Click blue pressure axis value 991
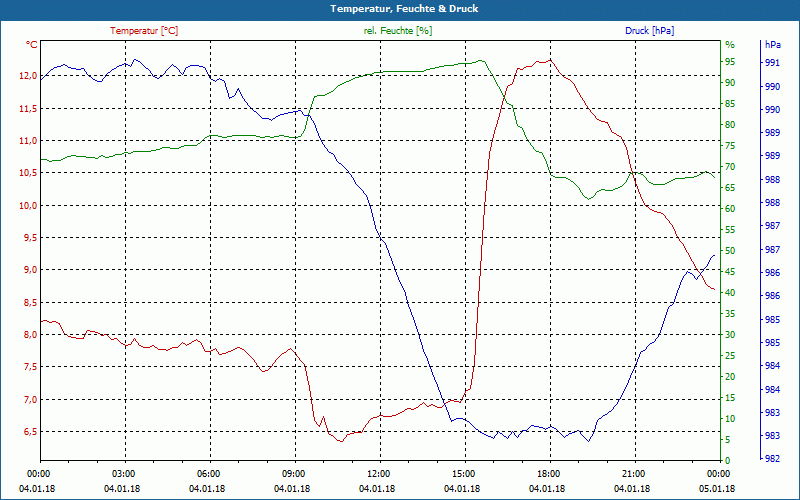Viewport: 800px width, 500px height. coord(772,63)
